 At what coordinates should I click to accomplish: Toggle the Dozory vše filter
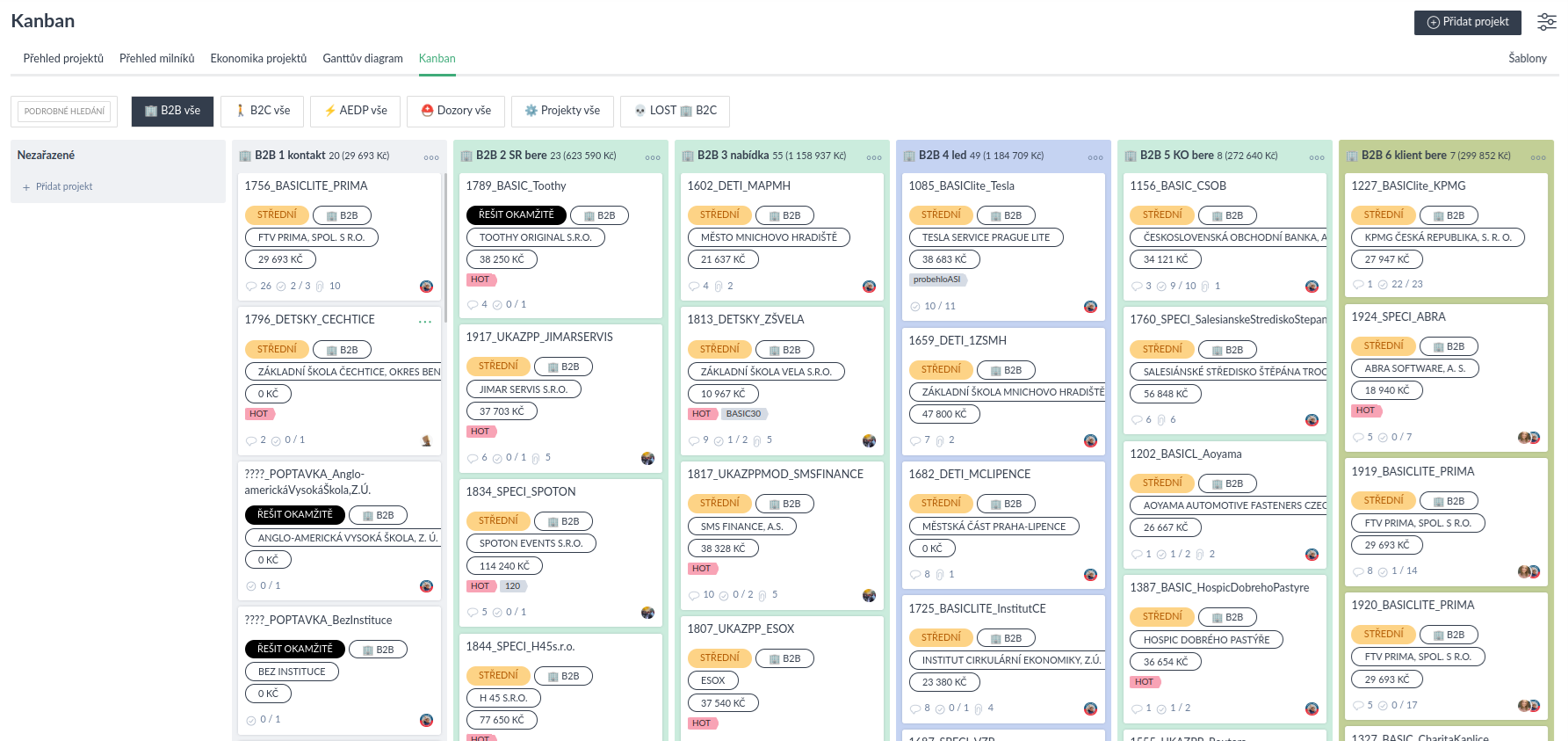455,111
